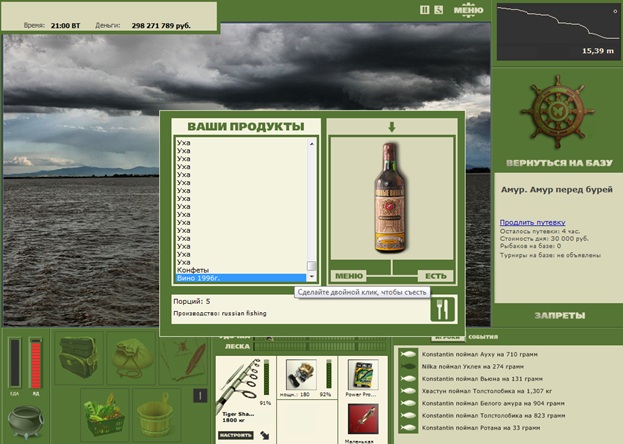Open the top МЕНЮ button
The image size is (623, 444).
tap(468, 10)
